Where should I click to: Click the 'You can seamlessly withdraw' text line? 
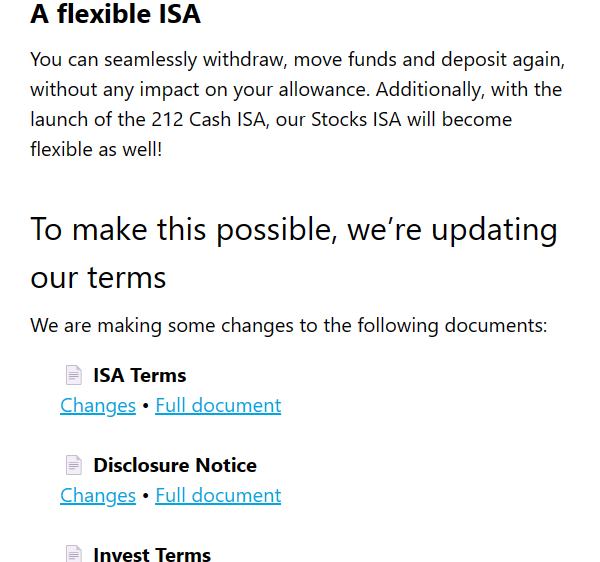298,60
